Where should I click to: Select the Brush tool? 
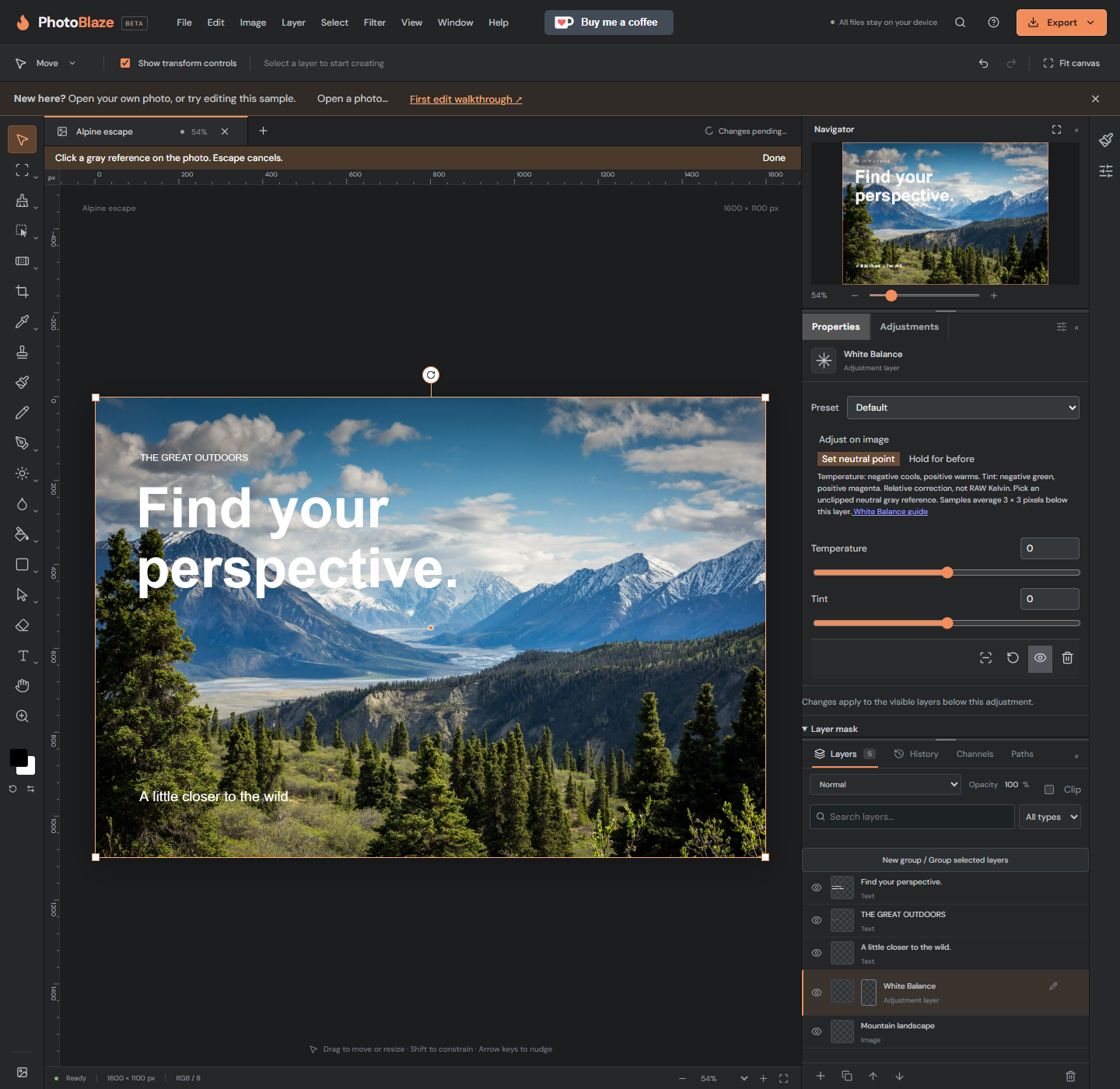(x=22, y=382)
